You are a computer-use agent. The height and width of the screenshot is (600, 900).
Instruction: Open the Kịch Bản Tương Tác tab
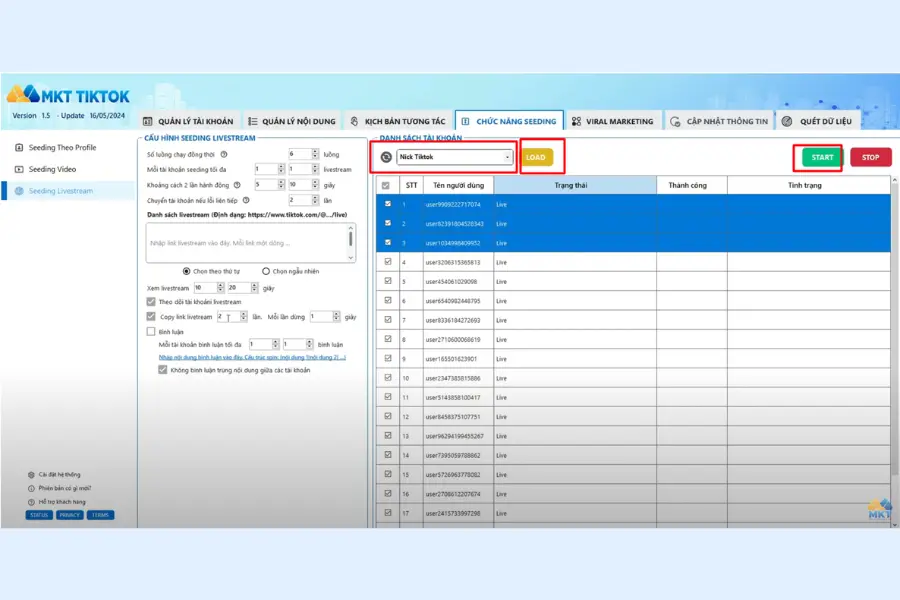point(398,121)
